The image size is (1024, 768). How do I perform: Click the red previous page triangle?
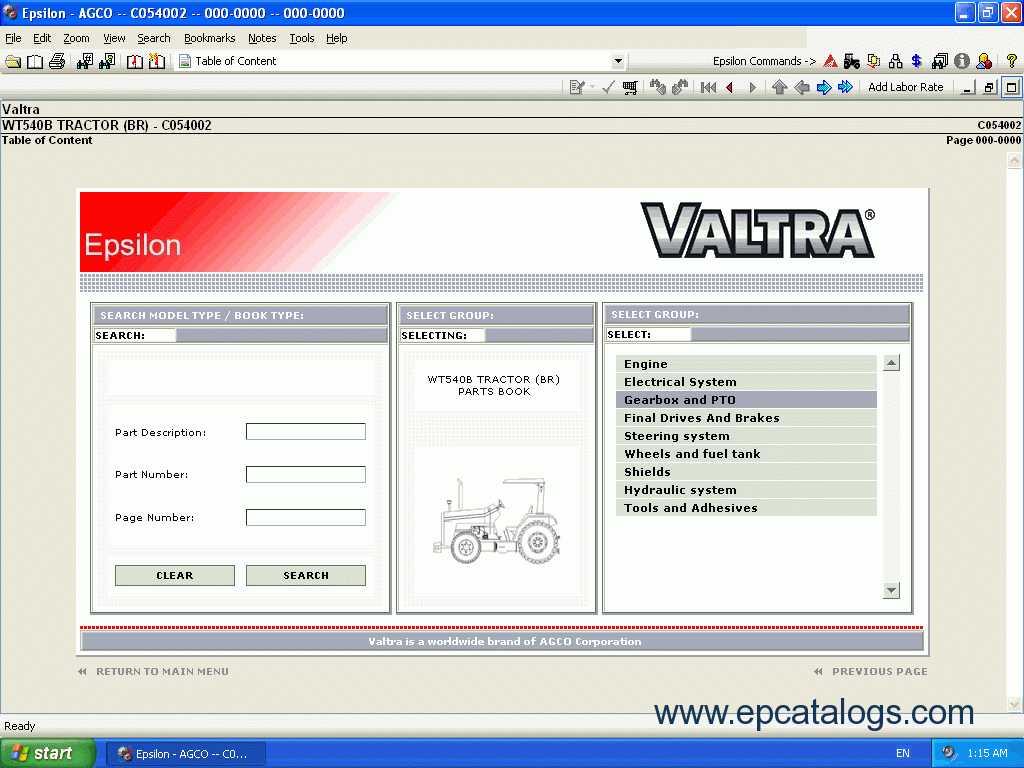click(x=730, y=87)
